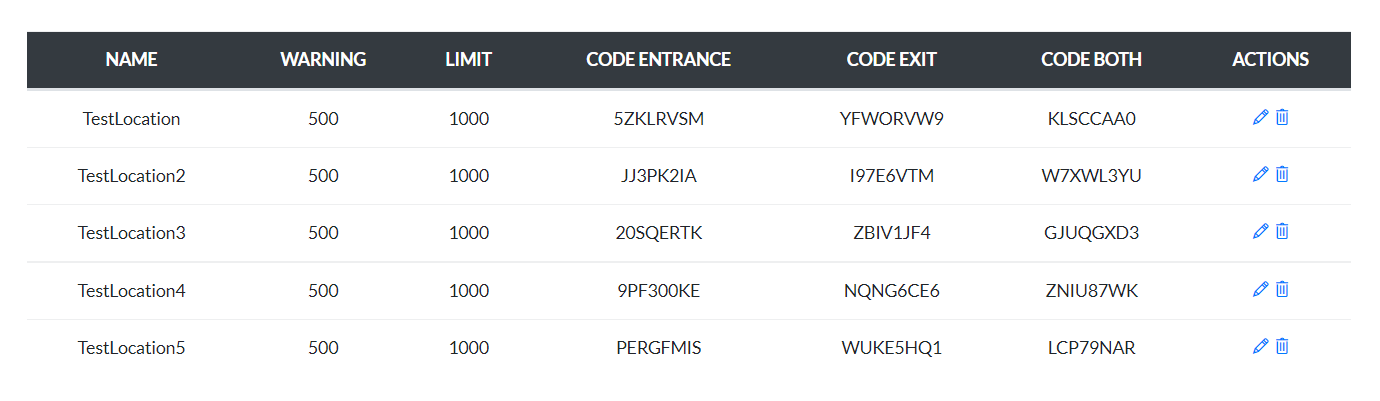Click the NAME column header
The image size is (1380, 401).
tap(131, 60)
